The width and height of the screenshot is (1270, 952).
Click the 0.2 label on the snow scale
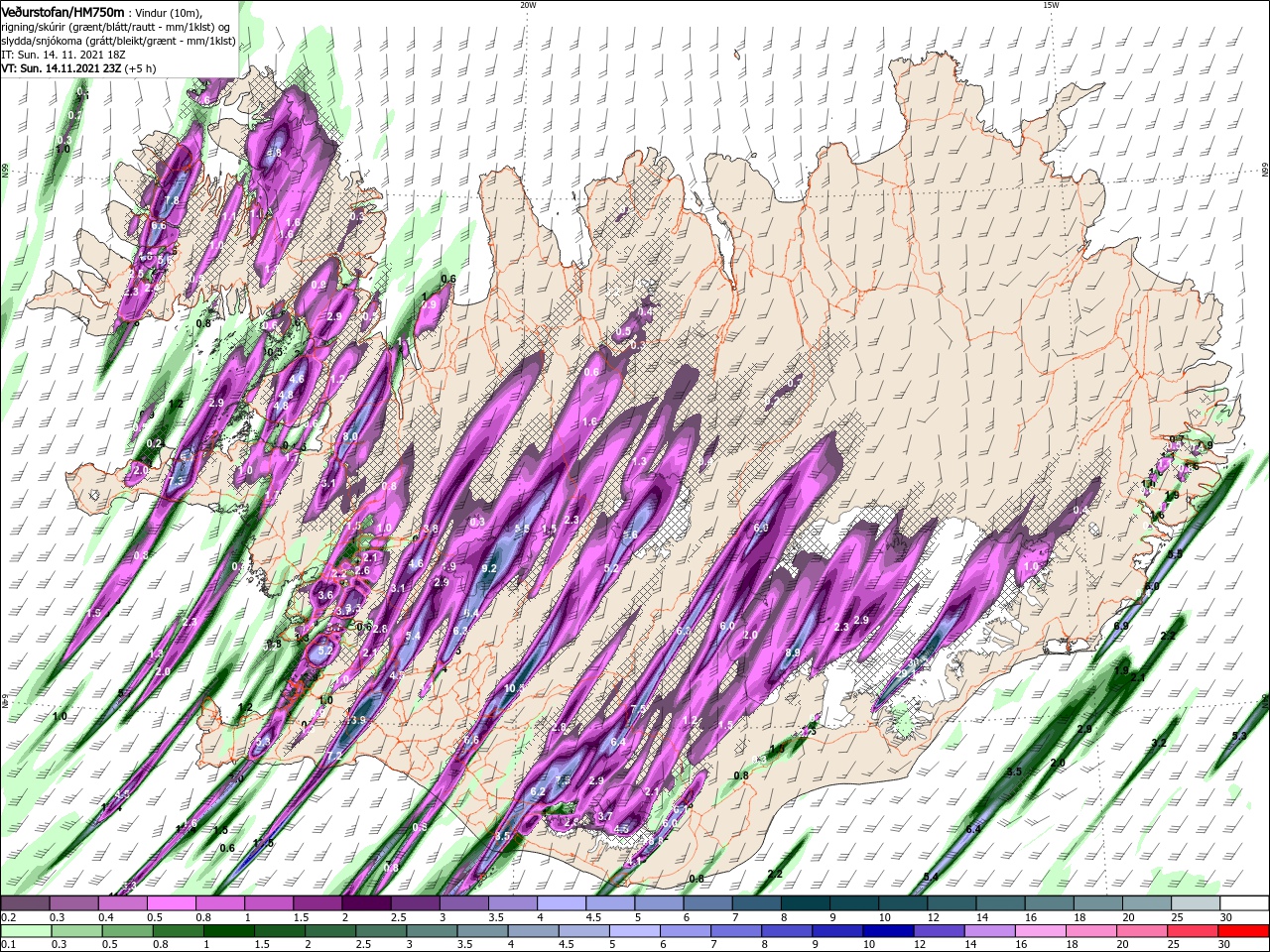[x=7, y=917]
